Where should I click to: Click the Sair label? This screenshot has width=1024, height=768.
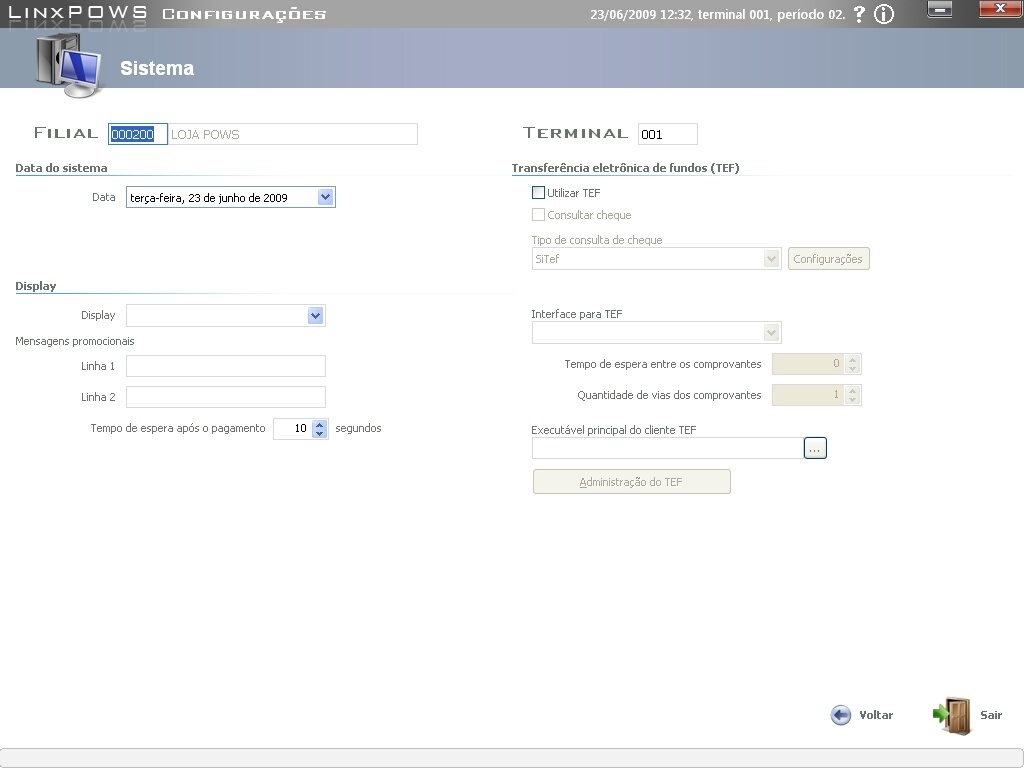point(991,715)
